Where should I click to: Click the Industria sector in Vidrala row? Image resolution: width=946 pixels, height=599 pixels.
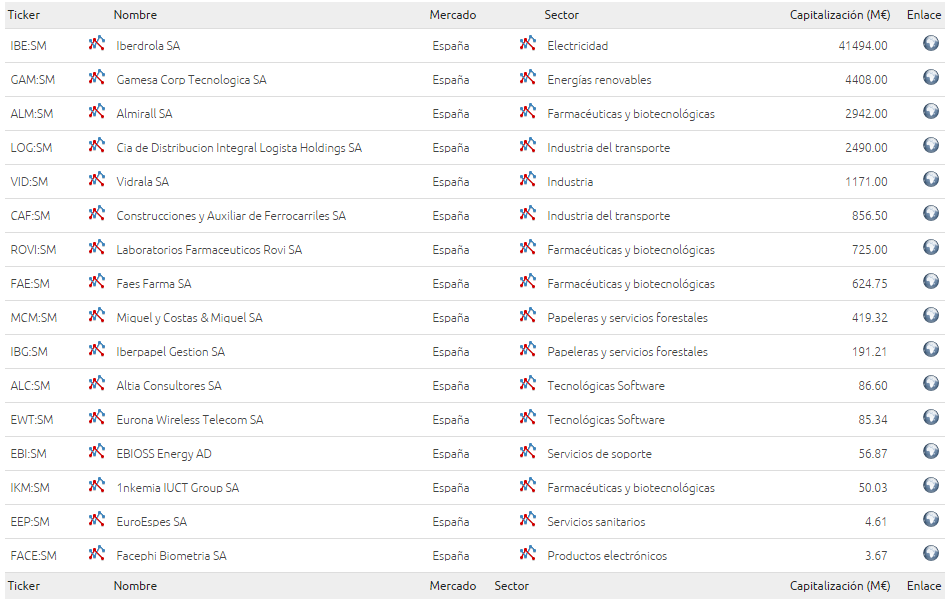point(570,182)
